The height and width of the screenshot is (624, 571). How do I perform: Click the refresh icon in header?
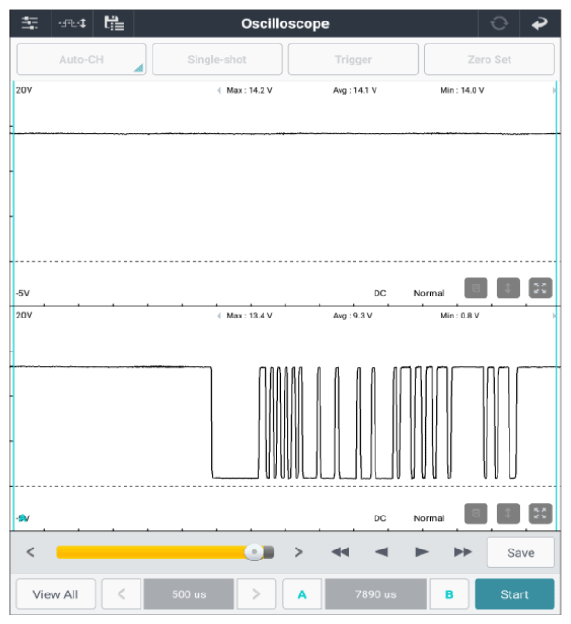click(499, 23)
